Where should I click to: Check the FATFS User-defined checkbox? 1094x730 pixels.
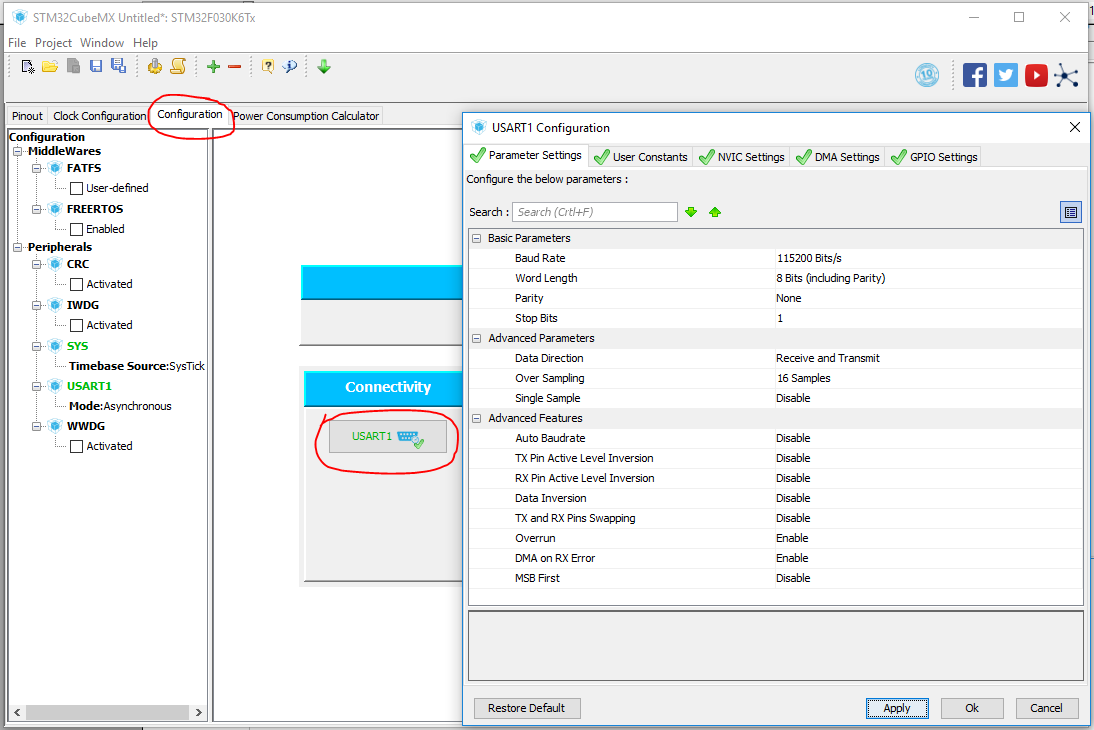[77, 188]
